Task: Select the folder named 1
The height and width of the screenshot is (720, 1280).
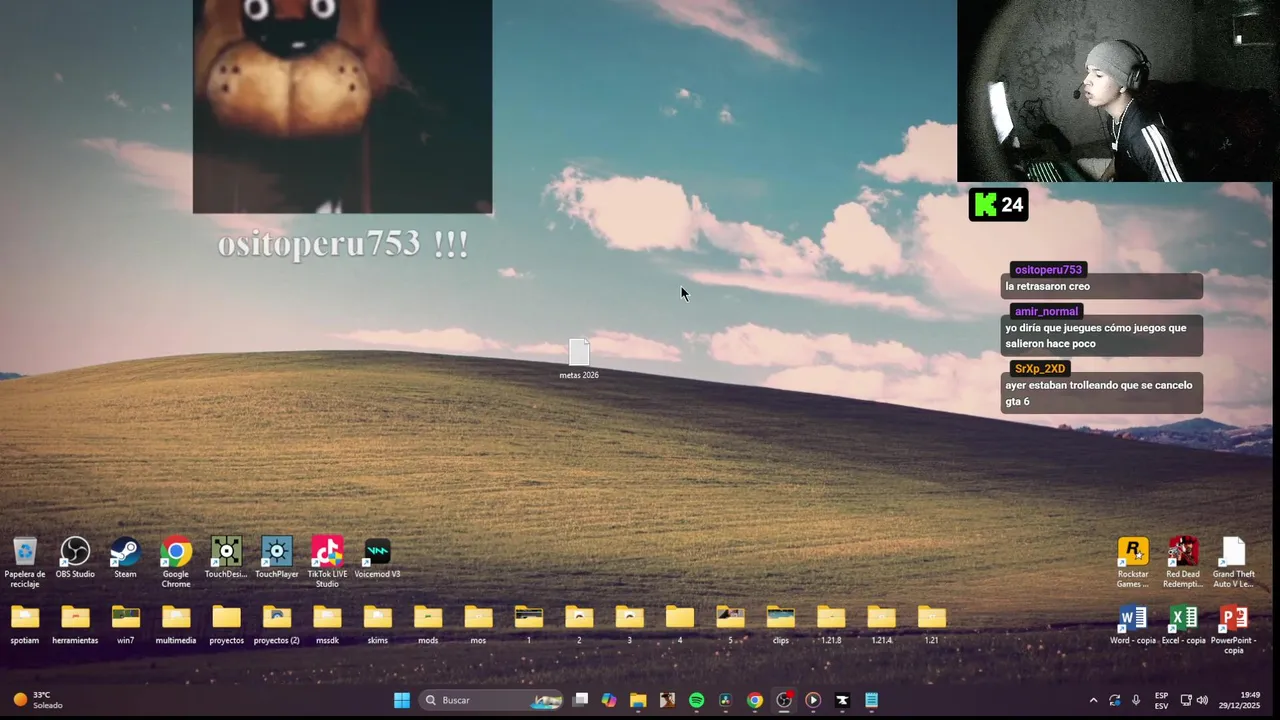Action: (529, 625)
